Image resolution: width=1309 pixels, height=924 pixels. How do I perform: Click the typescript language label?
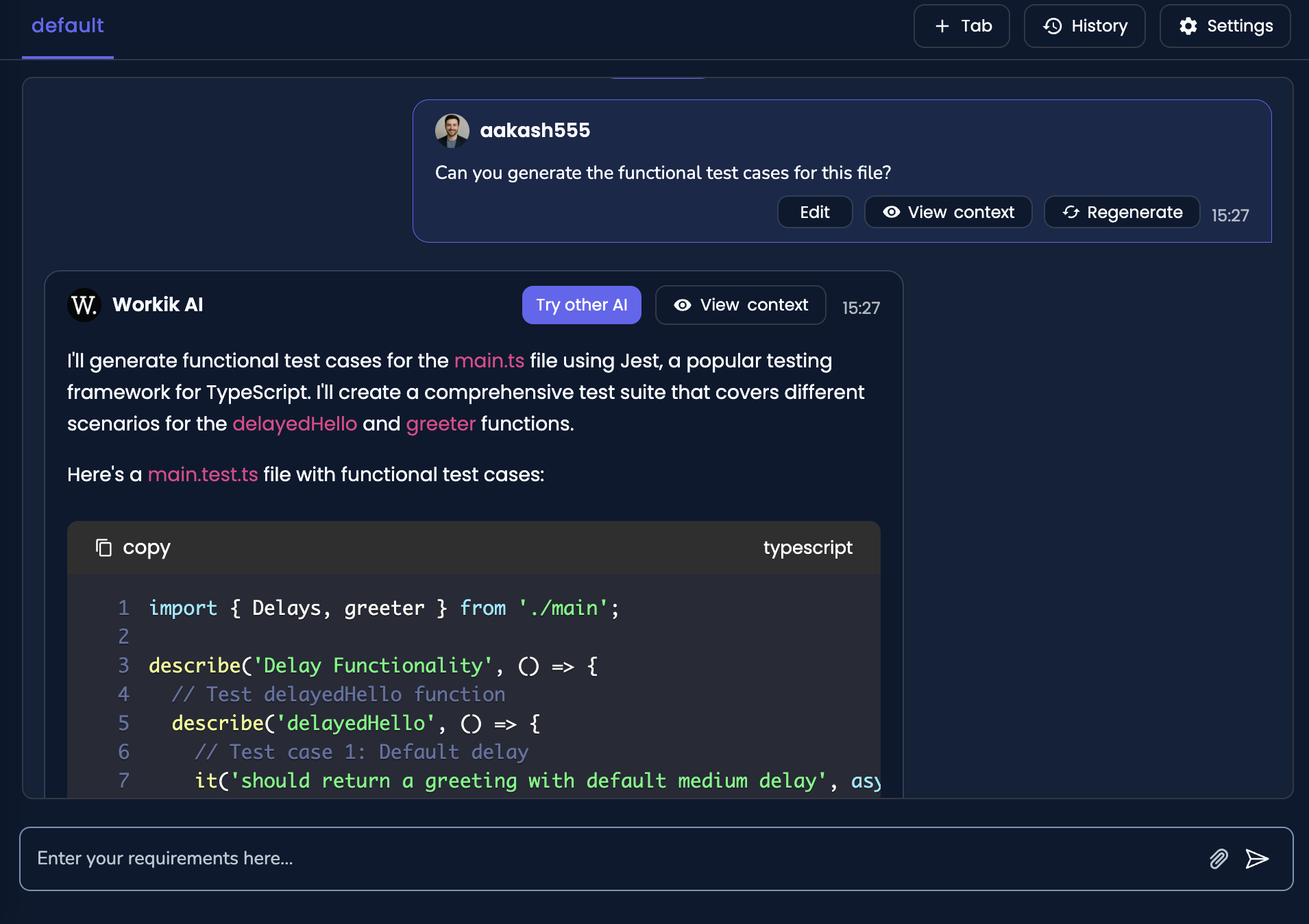808,548
